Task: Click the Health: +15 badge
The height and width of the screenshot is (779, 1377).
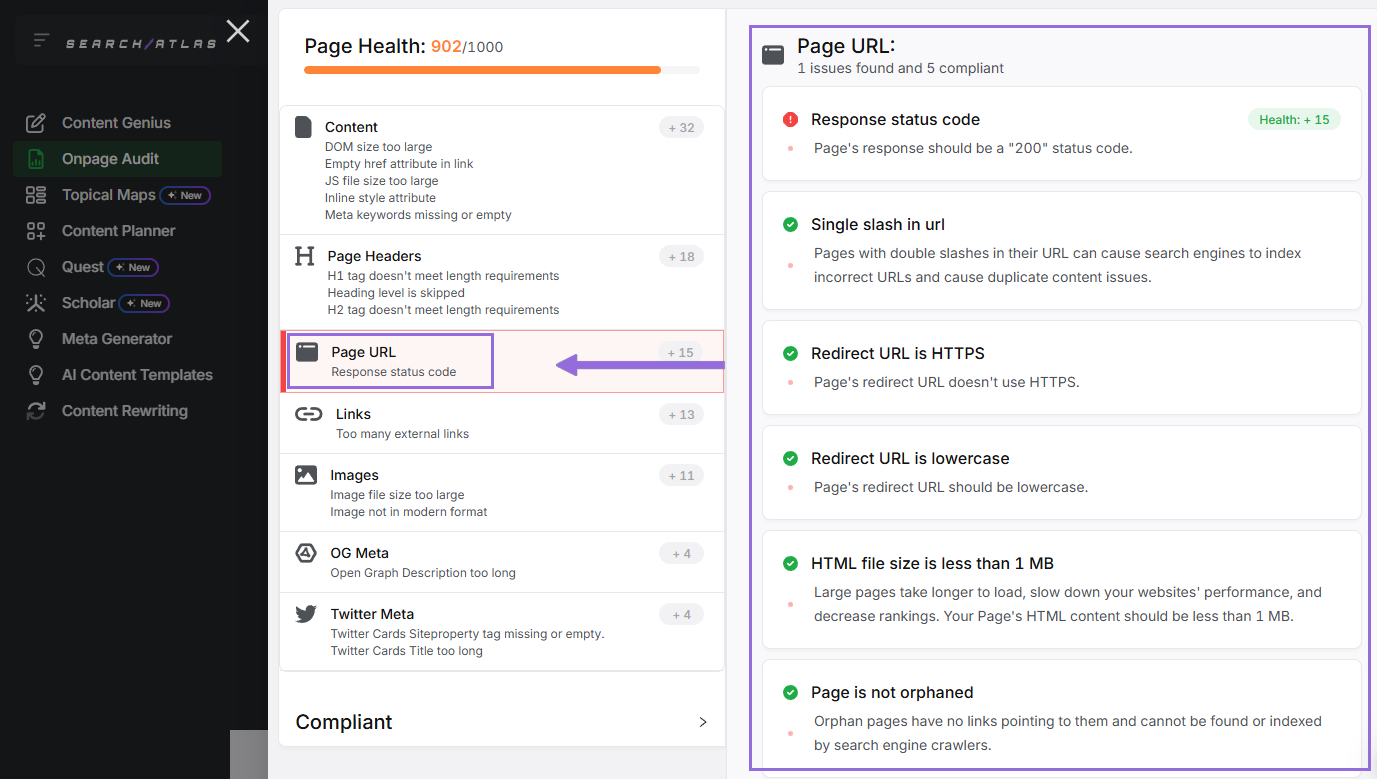Action: click(1294, 118)
